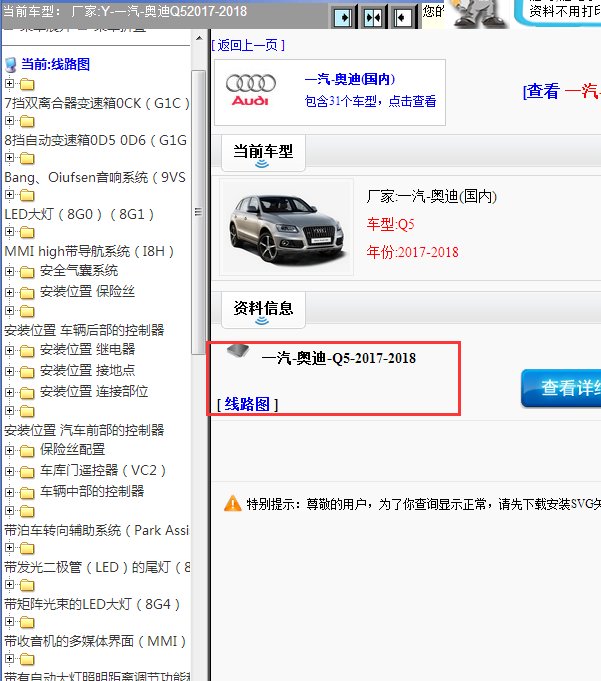Expand the 车库门遥控器 (VC2) tree node
Screen dimensions: 601x681
9,471
